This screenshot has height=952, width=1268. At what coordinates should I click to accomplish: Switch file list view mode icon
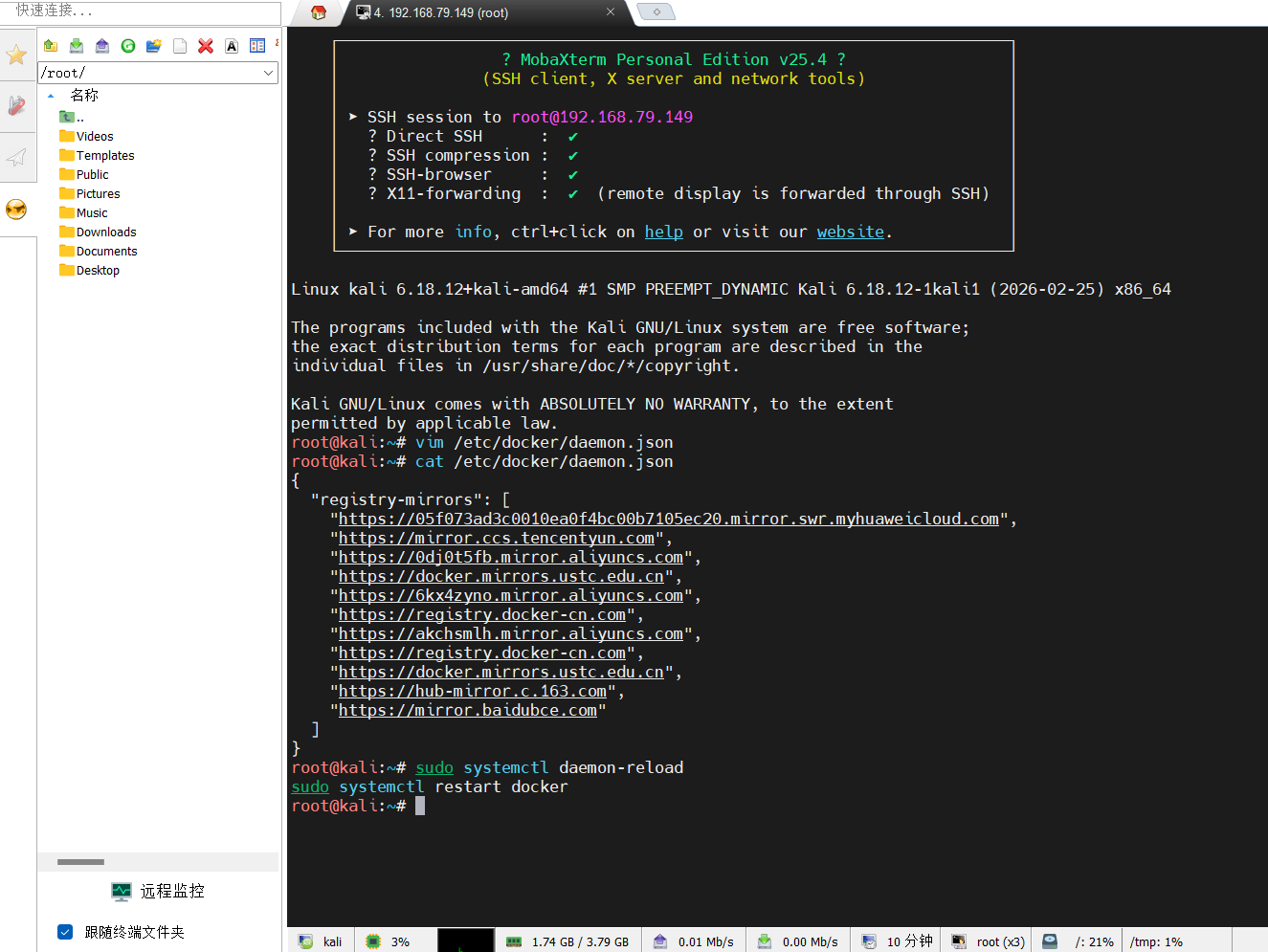click(x=257, y=46)
